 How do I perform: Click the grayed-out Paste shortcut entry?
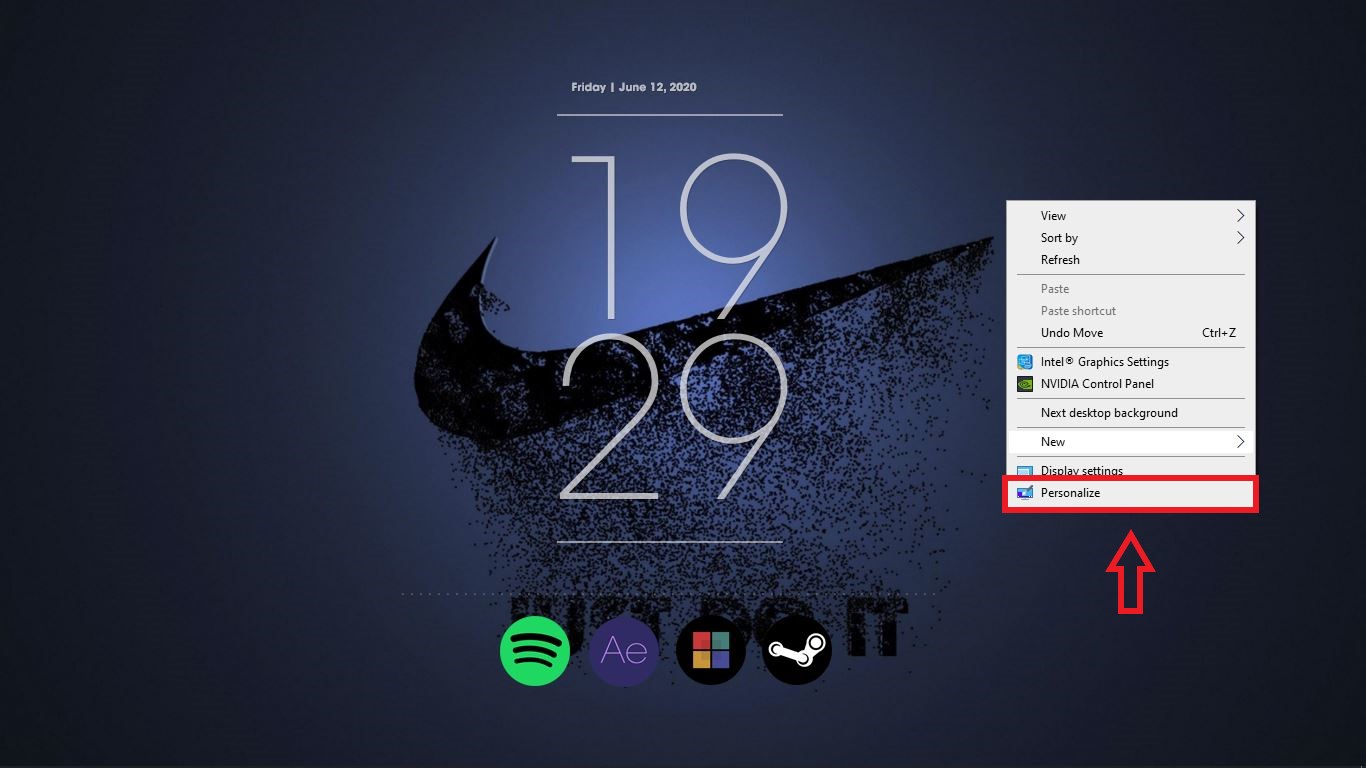pyautogui.click(x=1130, y=311)
